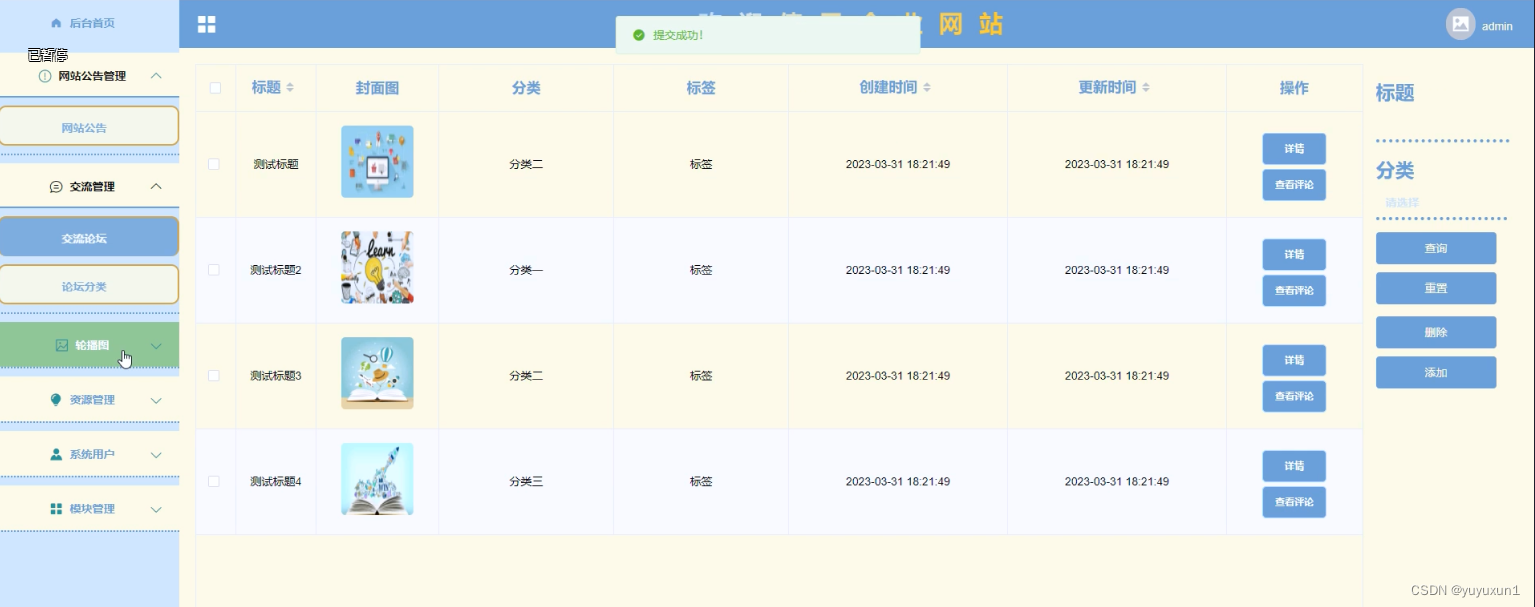Click 查看评论 button for 测试标题2
Screen dimensions: 1535x607
click(1294, 291)
